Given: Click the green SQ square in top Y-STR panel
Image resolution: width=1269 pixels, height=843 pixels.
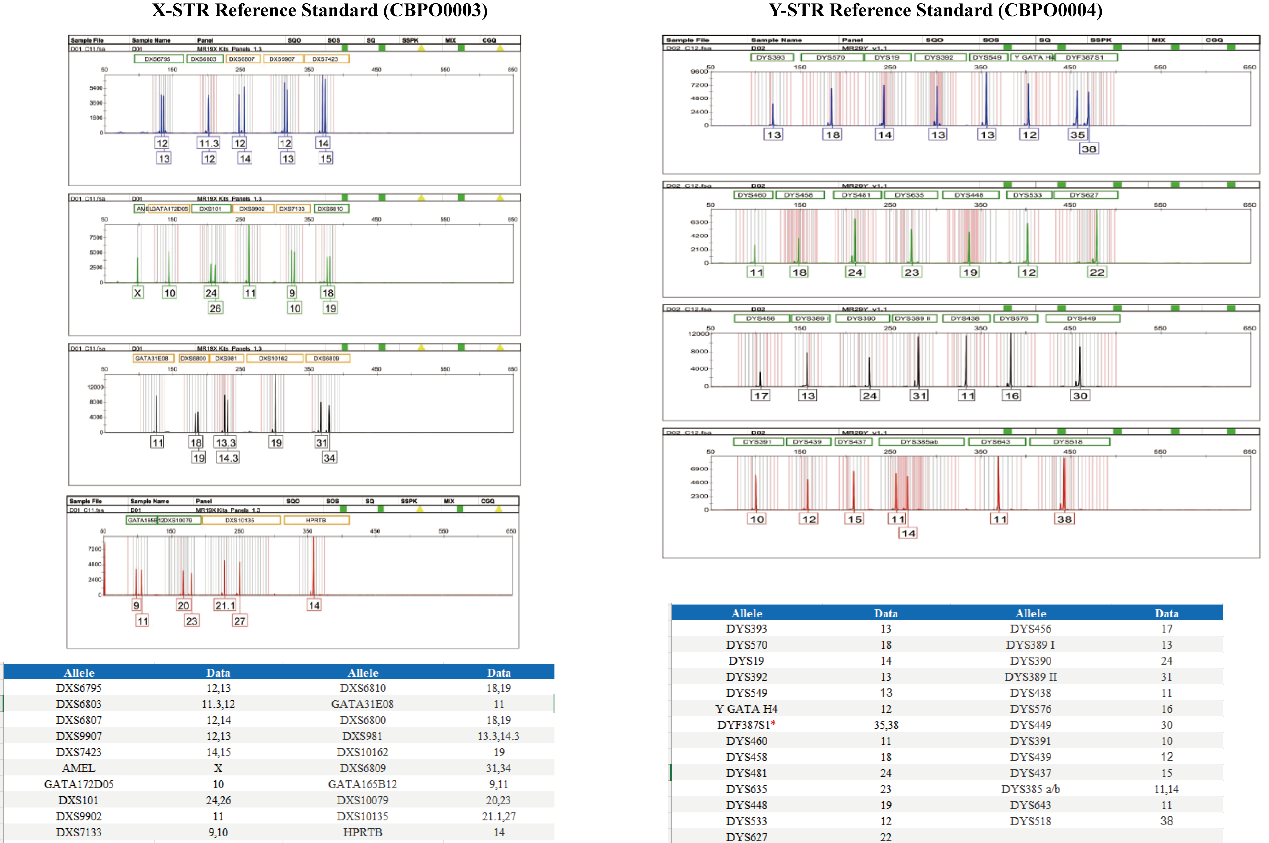Looking at the screenshot, I should tap(1061, 47).
